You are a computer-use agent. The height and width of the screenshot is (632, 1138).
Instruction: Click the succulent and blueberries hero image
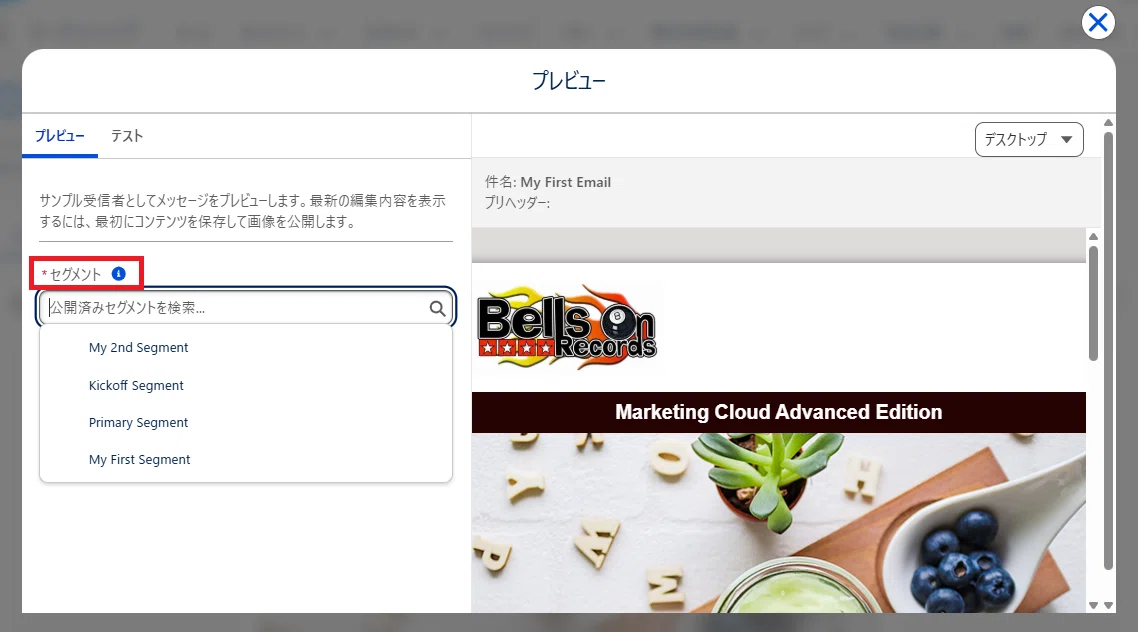click(x=778, y=522)
